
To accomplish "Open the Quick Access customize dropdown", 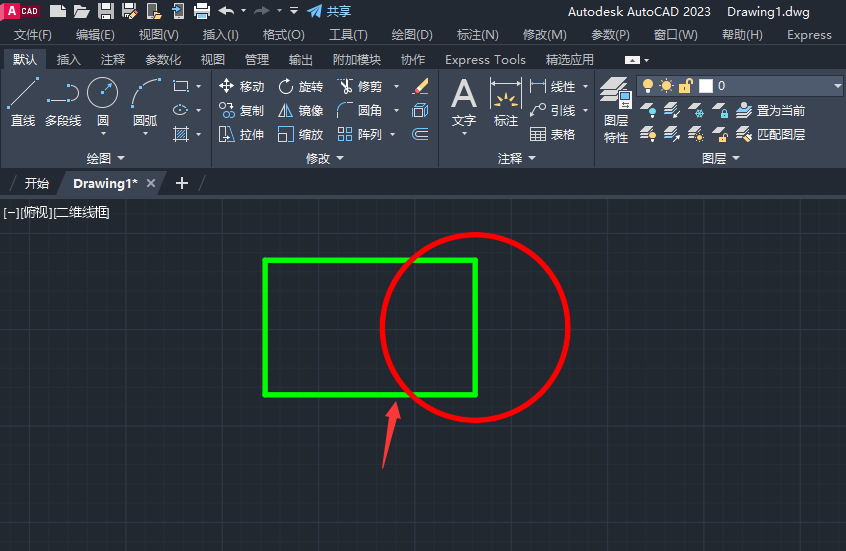I will (x=294, y=11).
